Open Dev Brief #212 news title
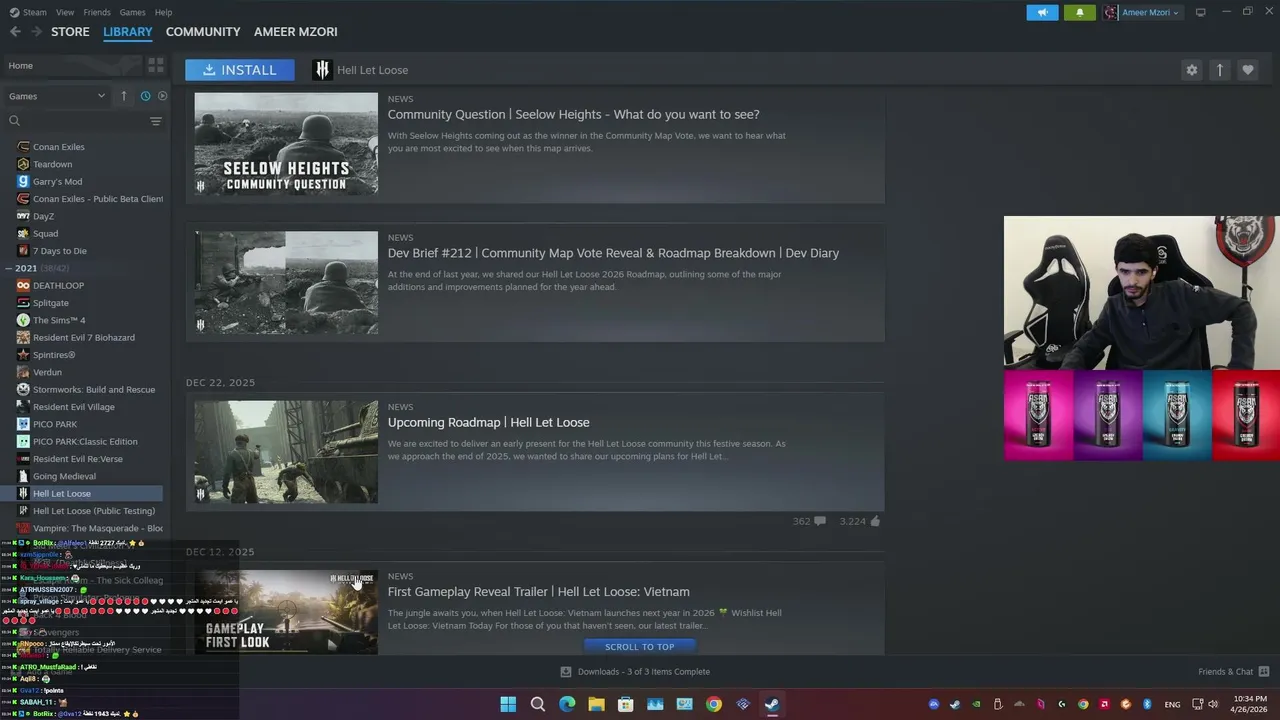The width and height of the screenshot is (1280, 720). coord(613,253)
